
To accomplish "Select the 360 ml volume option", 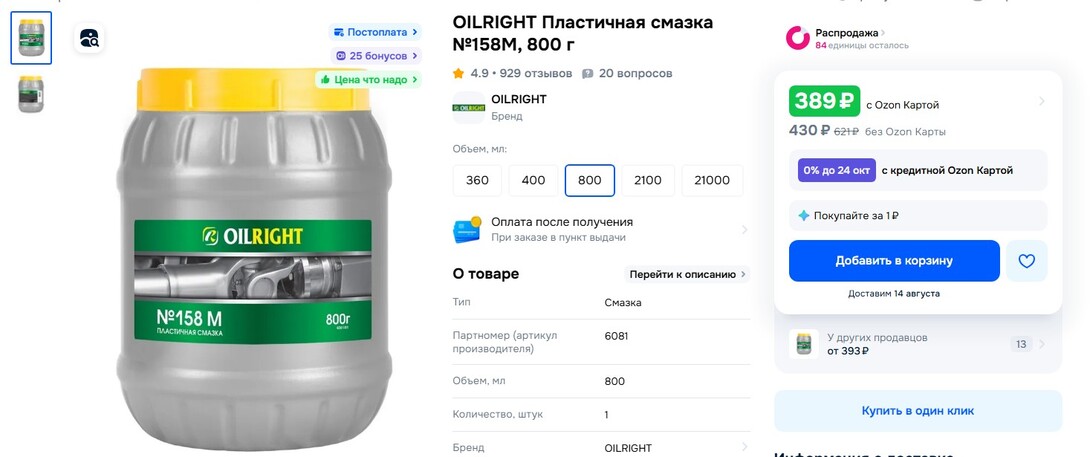I will (x=477, y=180).
